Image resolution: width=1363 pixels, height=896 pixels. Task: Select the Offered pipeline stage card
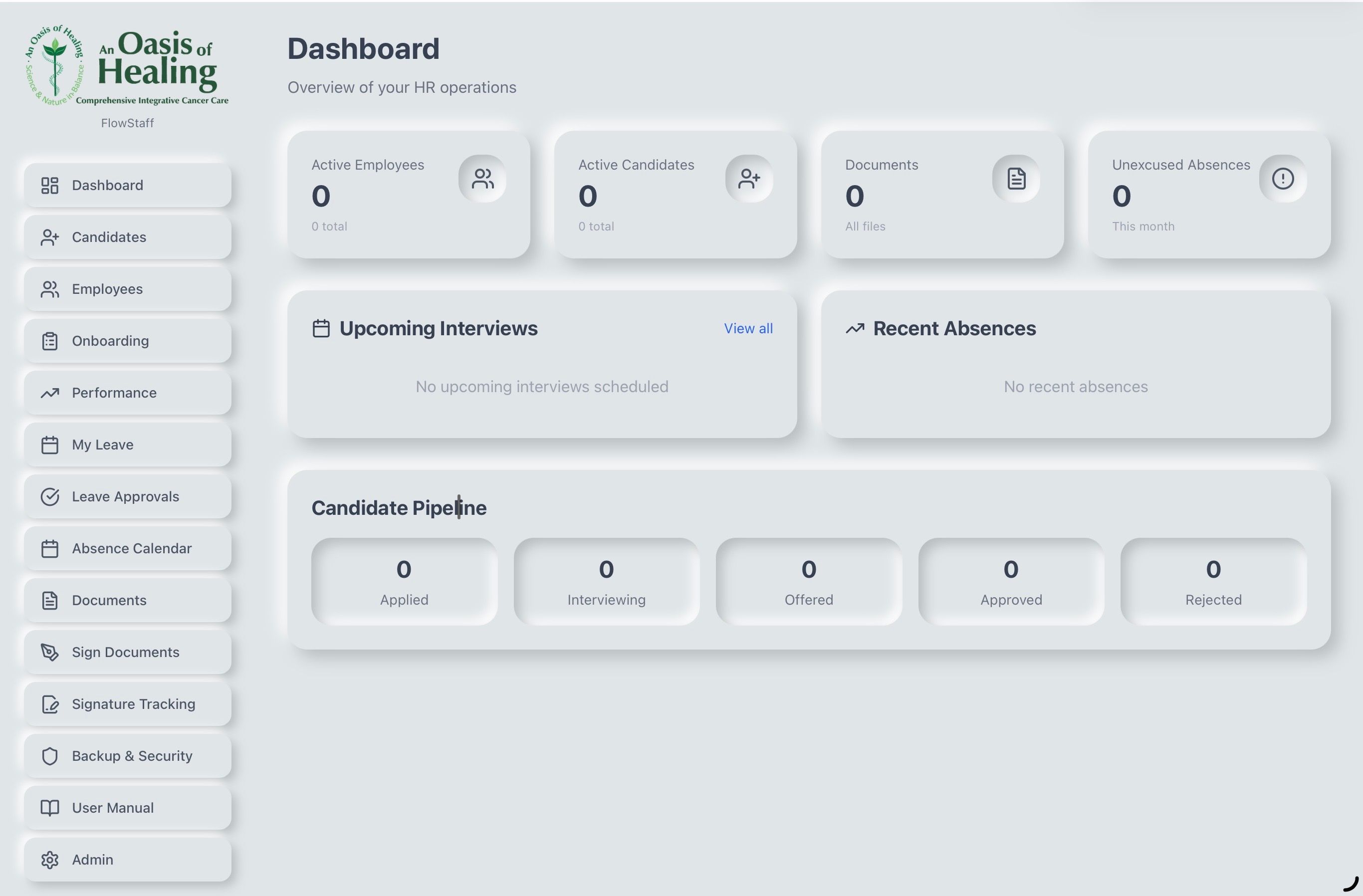pyautogui.click(x=809, y=582)
